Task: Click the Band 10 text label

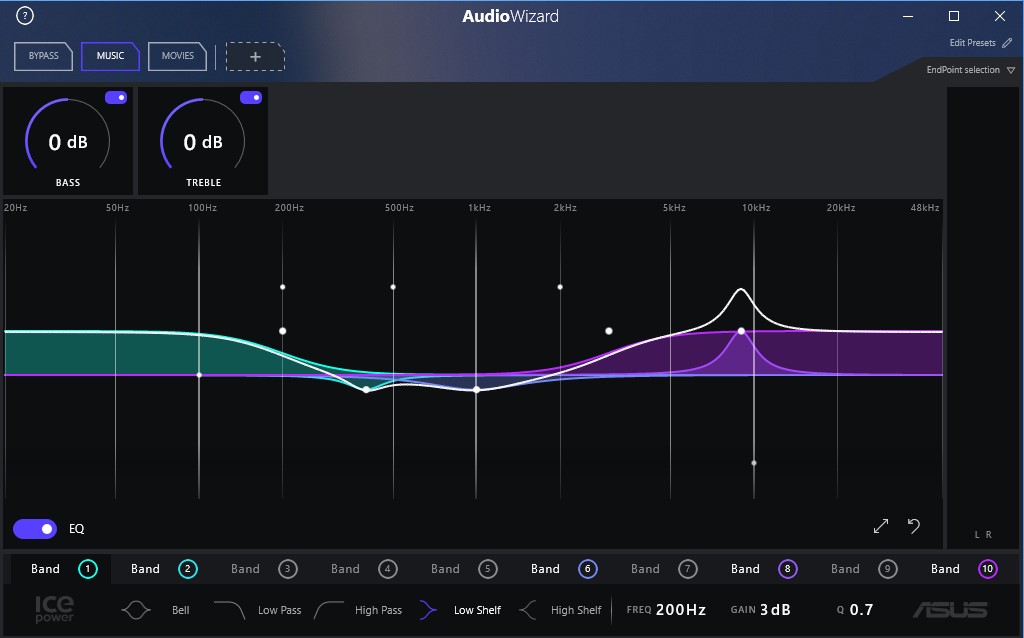Action: [945, 569]
